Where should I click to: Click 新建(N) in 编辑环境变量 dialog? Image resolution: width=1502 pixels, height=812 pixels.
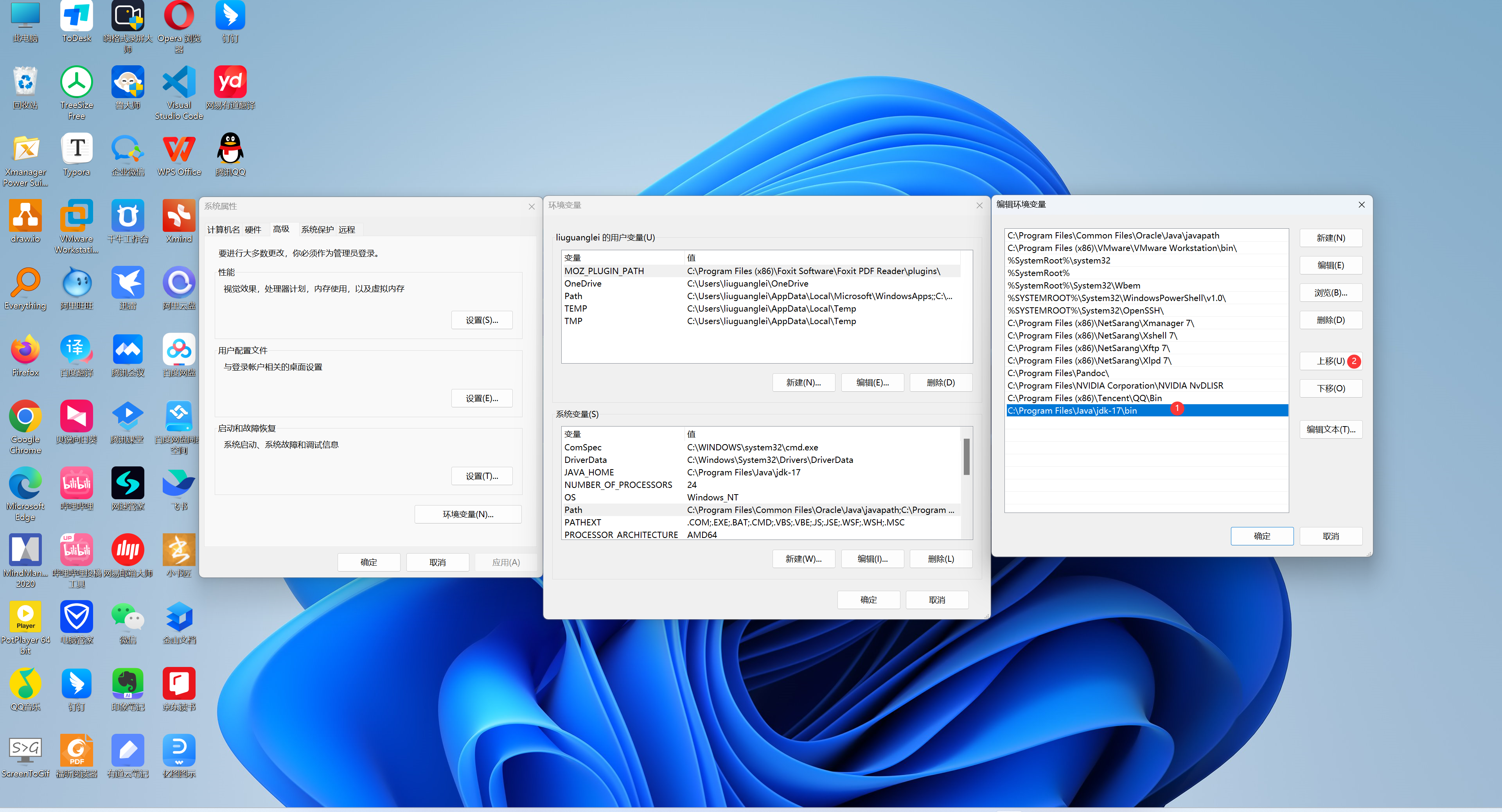click(x=1331, y=238)
